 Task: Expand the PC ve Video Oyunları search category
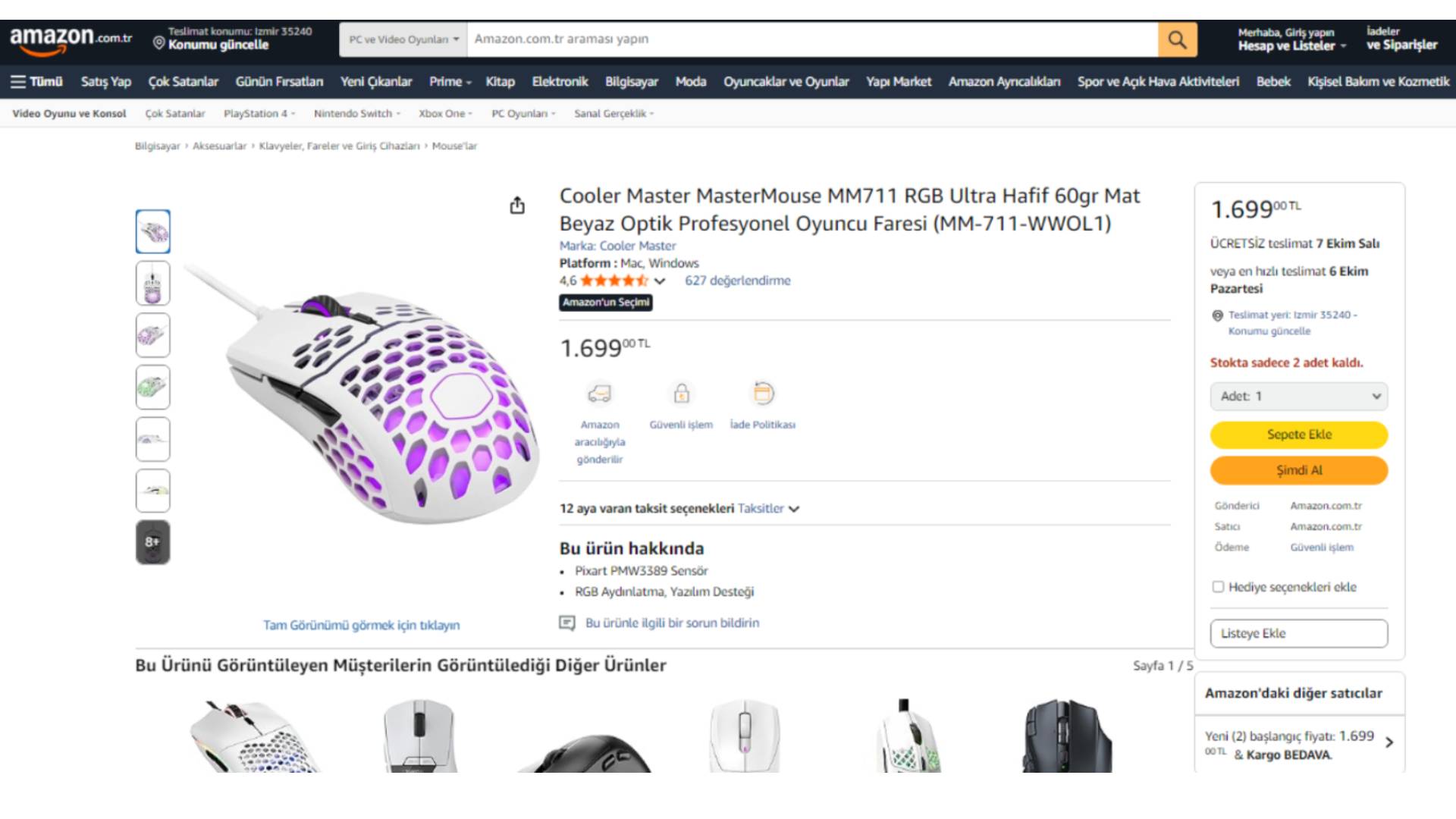pos(403,39)
